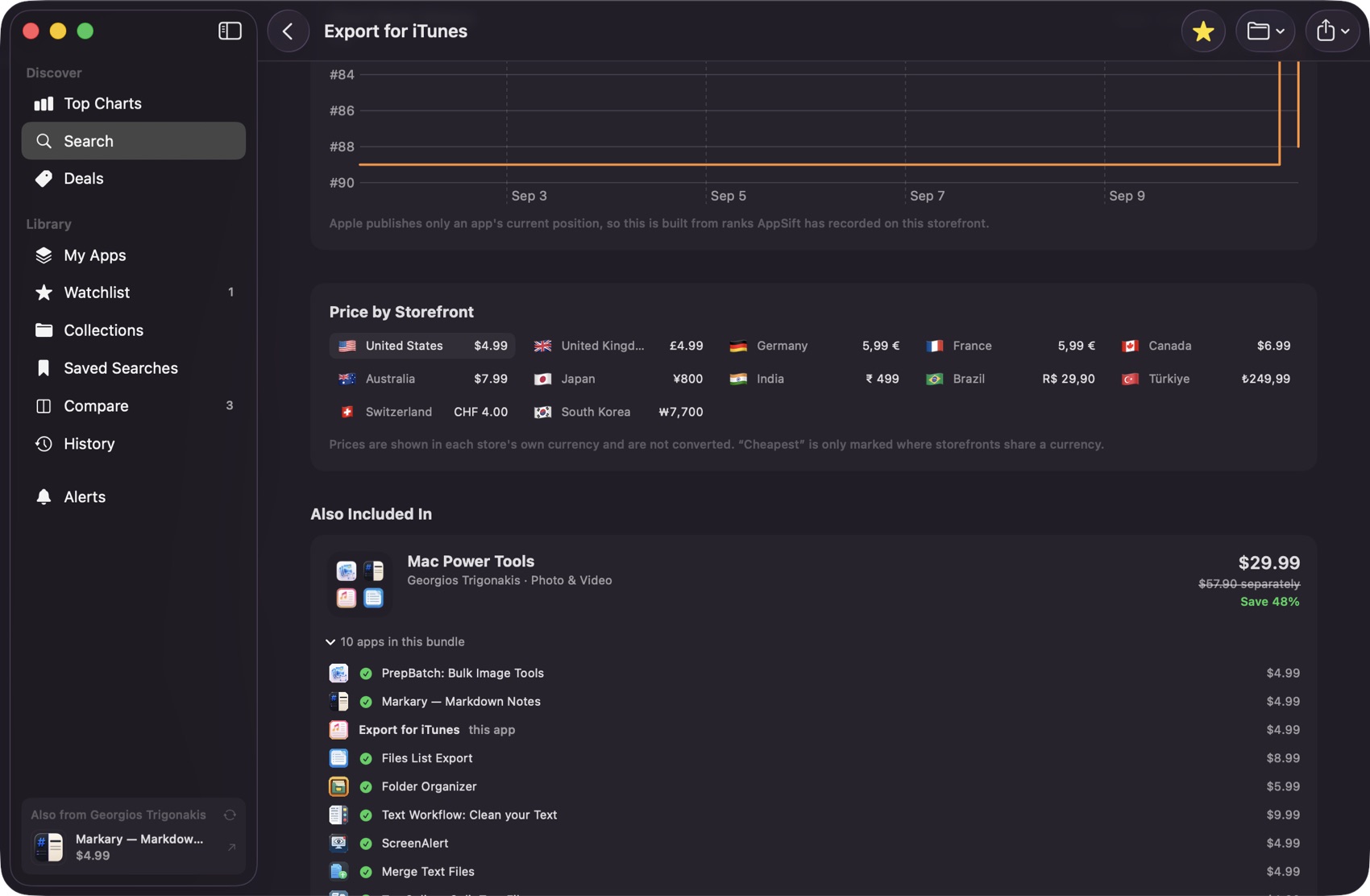
Task: Open the share menu dropdown
Action: coord(1332,31)
